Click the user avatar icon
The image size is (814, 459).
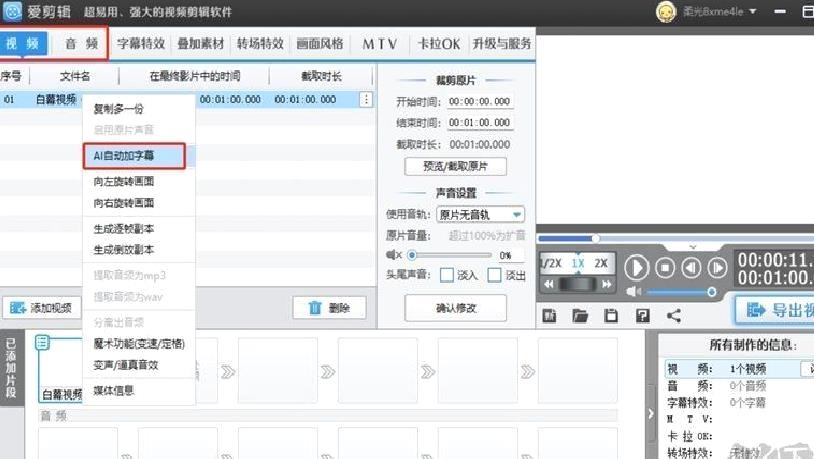pyautogui.click(x=666, y=11)
